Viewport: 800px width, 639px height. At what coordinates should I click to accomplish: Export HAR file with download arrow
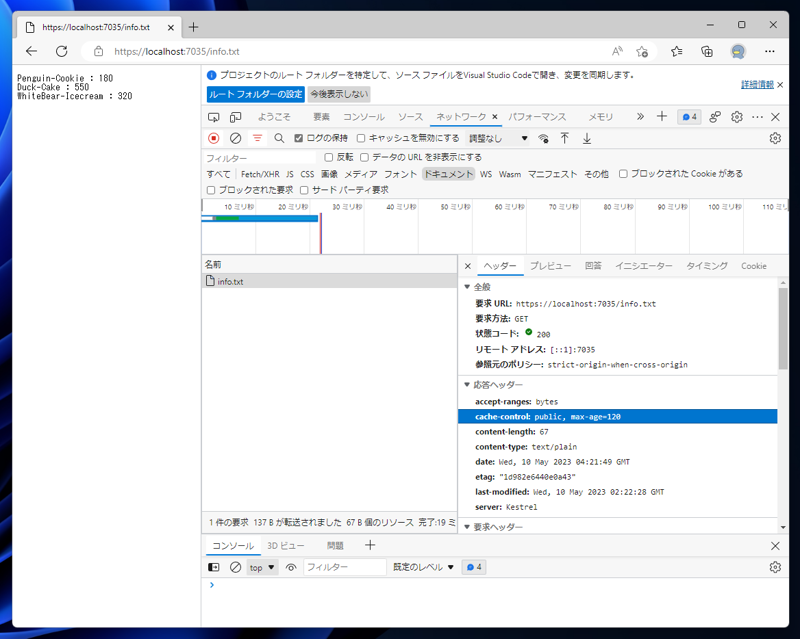pos(587,138)
